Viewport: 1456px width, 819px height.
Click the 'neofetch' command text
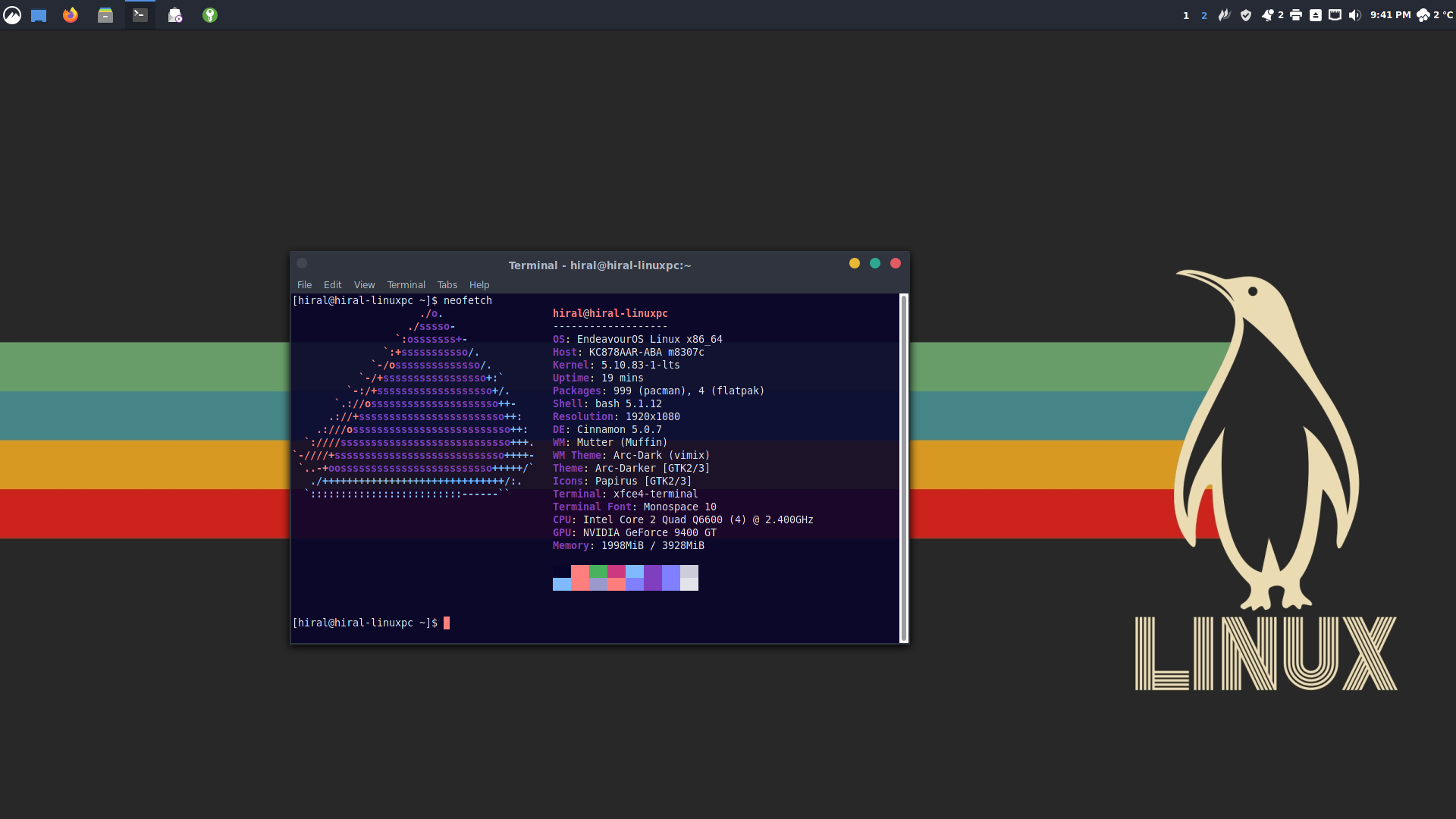click(x=468, y=301)
